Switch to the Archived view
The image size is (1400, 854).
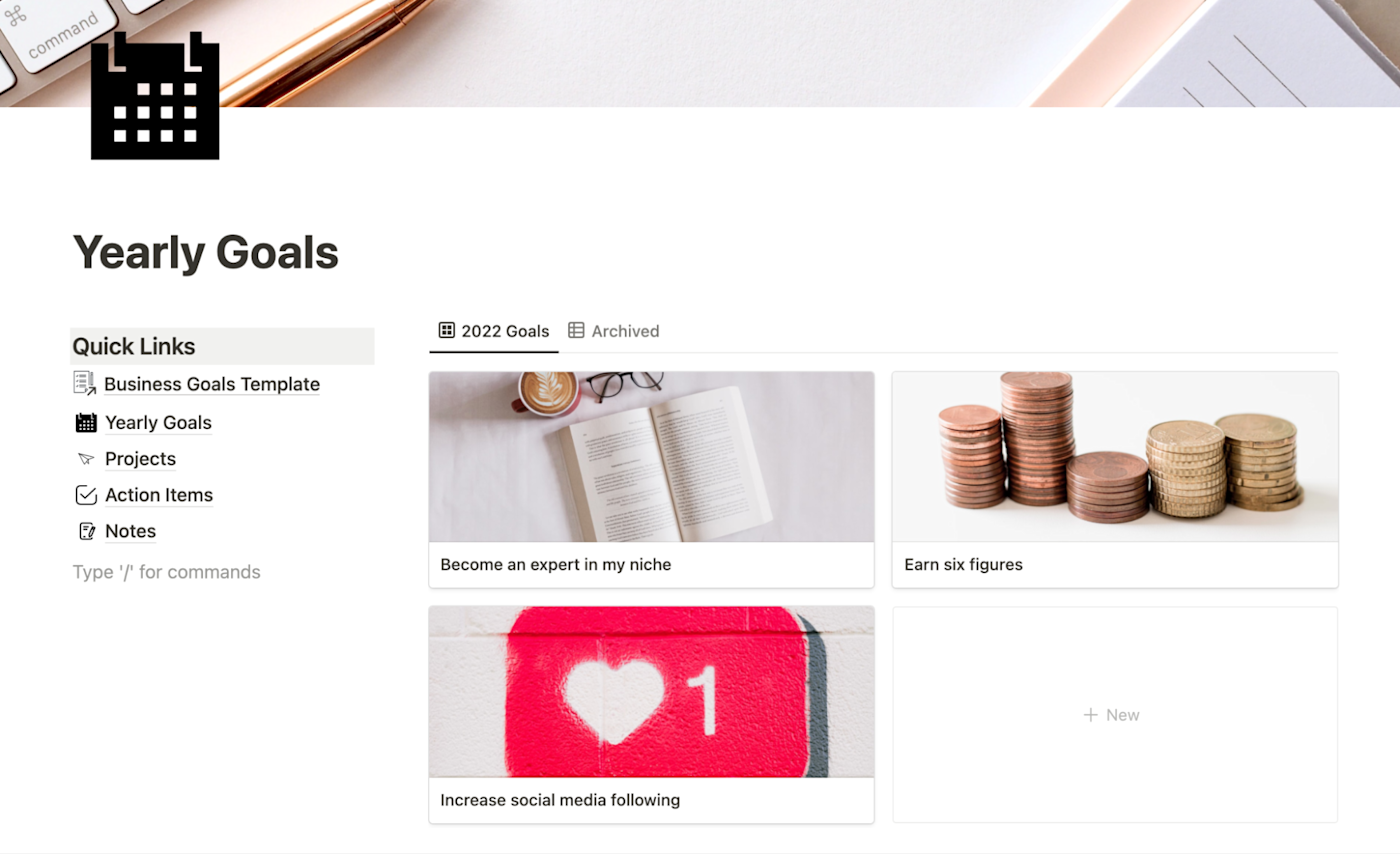pos(614,331)
